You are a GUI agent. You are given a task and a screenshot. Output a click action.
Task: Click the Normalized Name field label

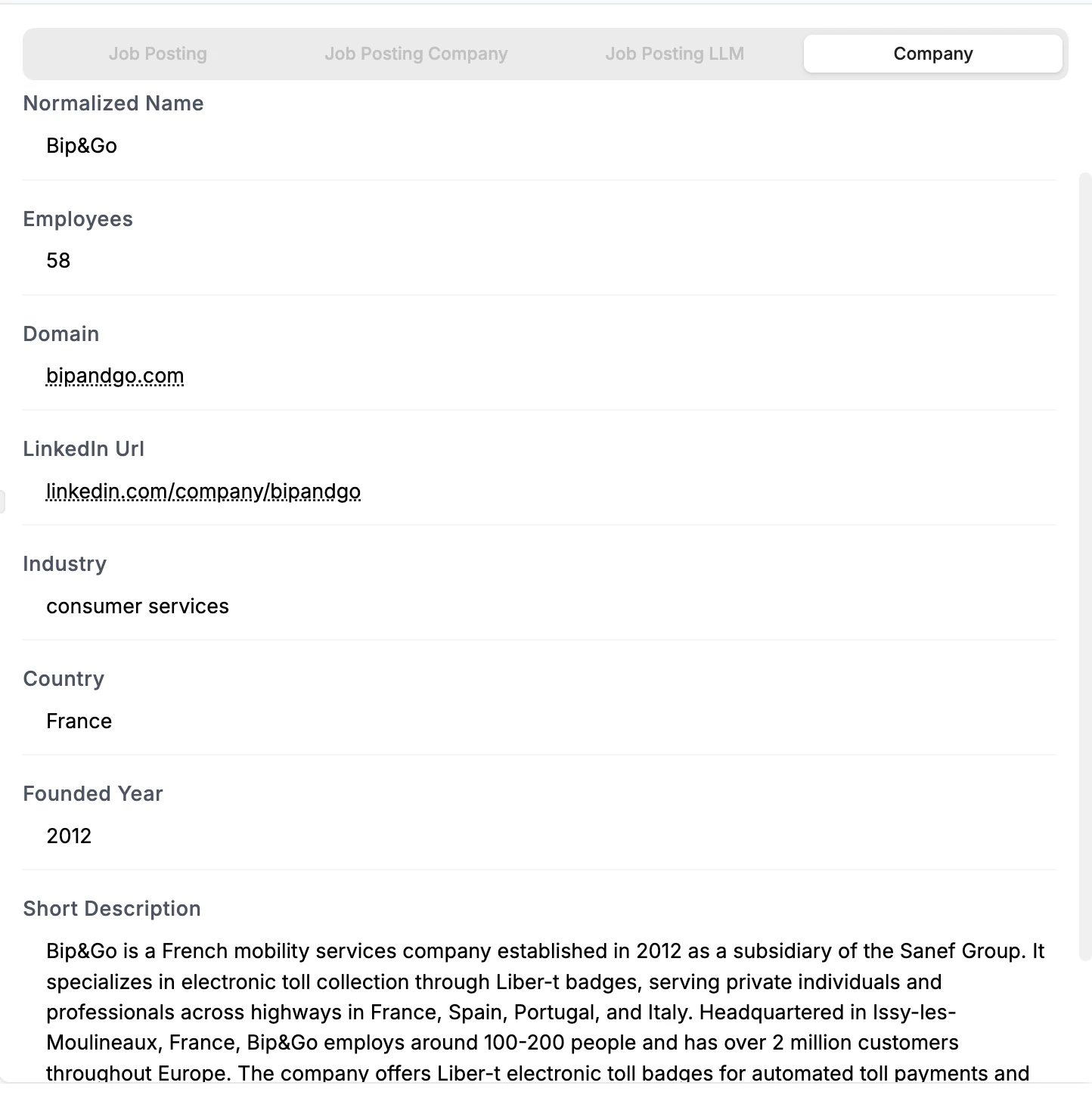pyautogui.click(x=113, y=104)
